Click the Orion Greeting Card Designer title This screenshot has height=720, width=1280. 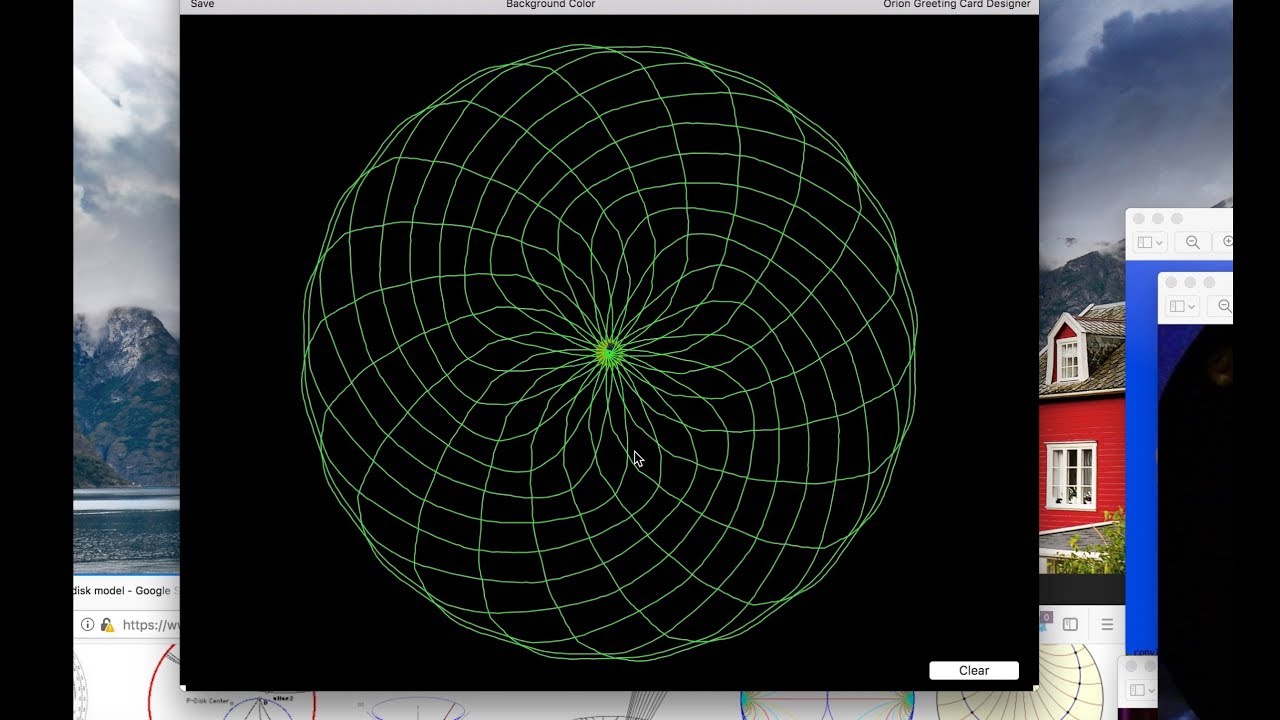point(956,5)
